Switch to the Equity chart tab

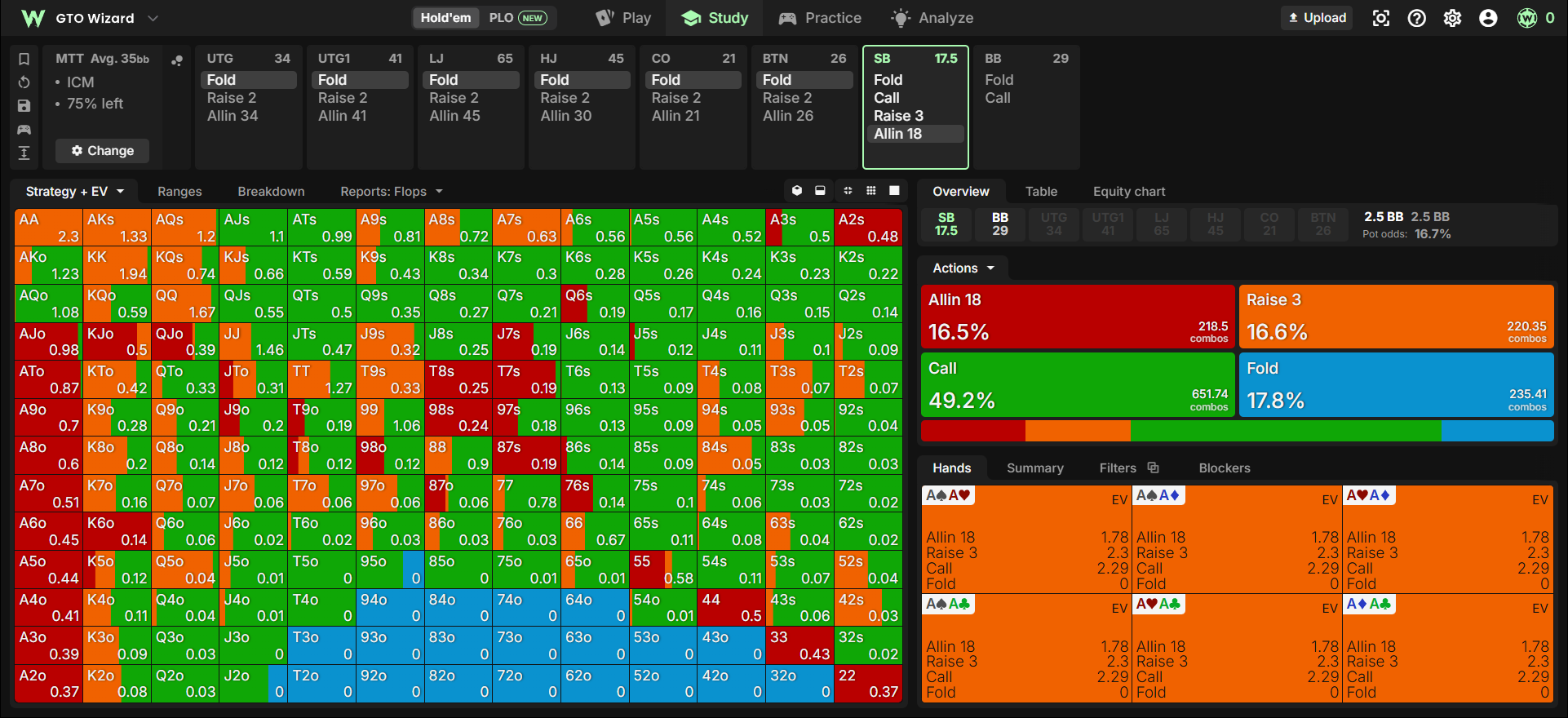(1129, 191)
